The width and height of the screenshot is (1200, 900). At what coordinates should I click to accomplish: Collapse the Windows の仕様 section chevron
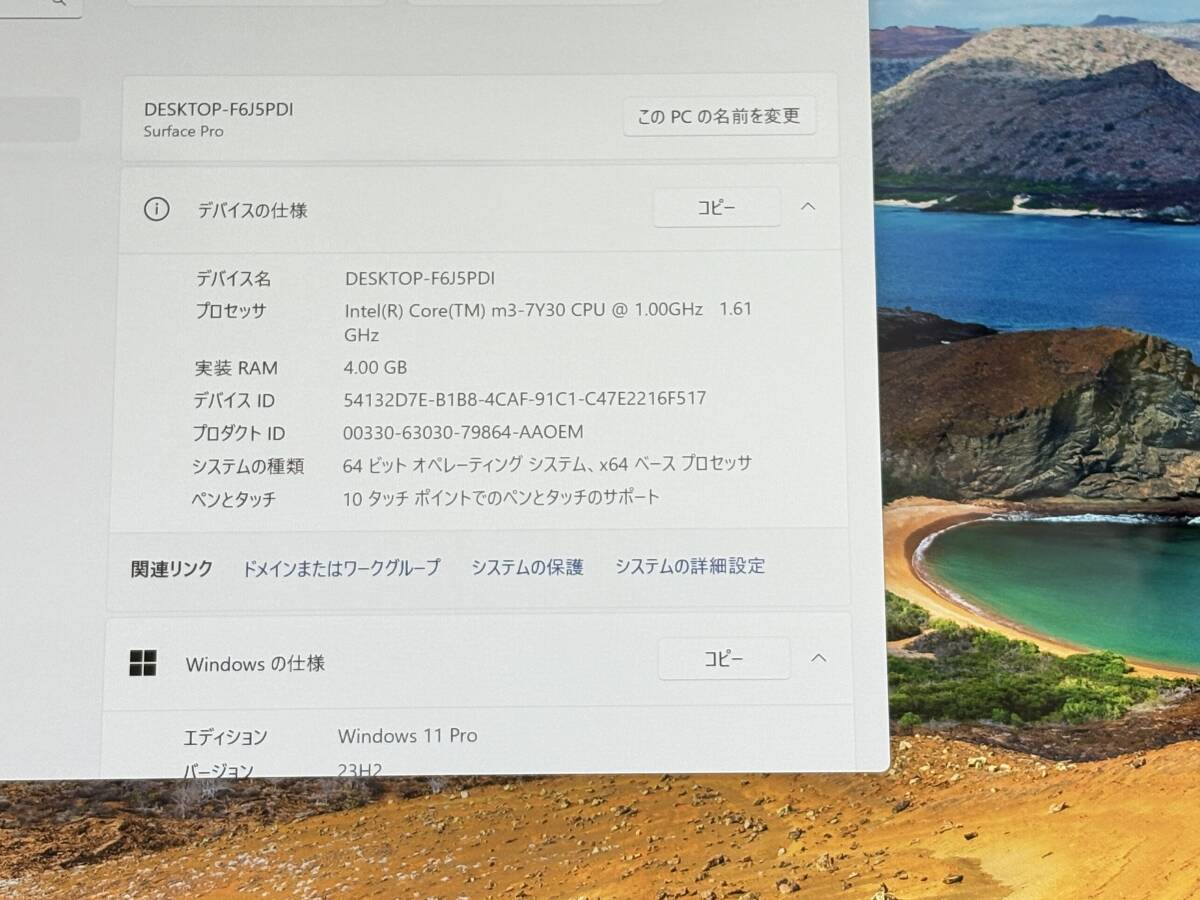point(818,658)
